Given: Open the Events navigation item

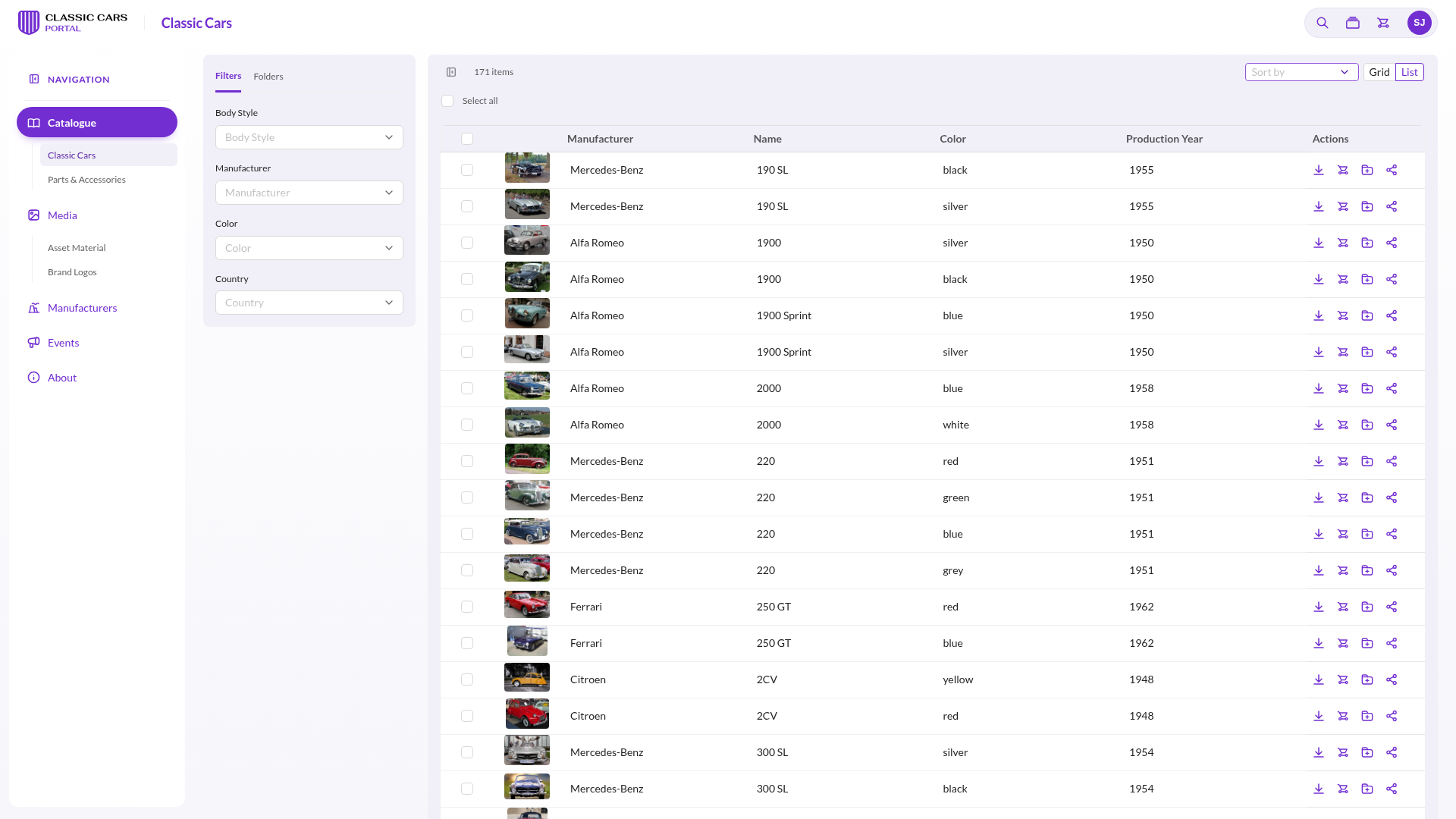Looking at the screenshot, I should click(63, 343).
